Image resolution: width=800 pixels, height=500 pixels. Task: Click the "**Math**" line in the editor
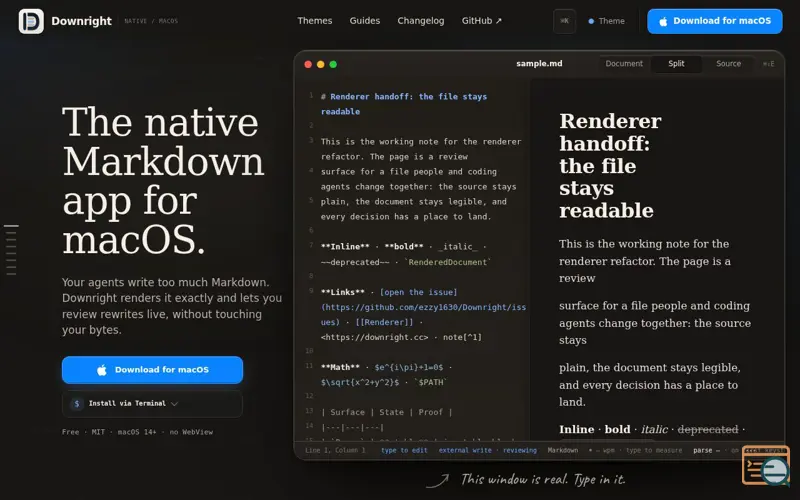(386, 374)
